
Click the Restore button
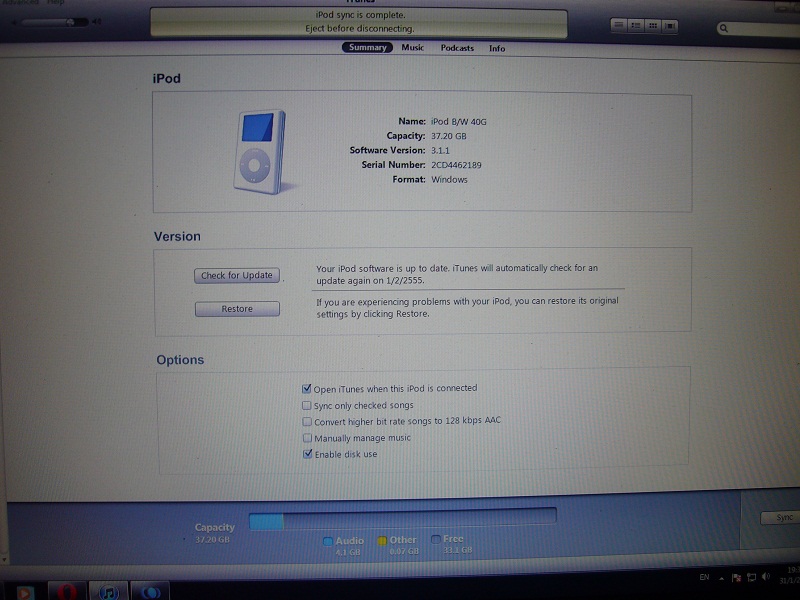237,309
